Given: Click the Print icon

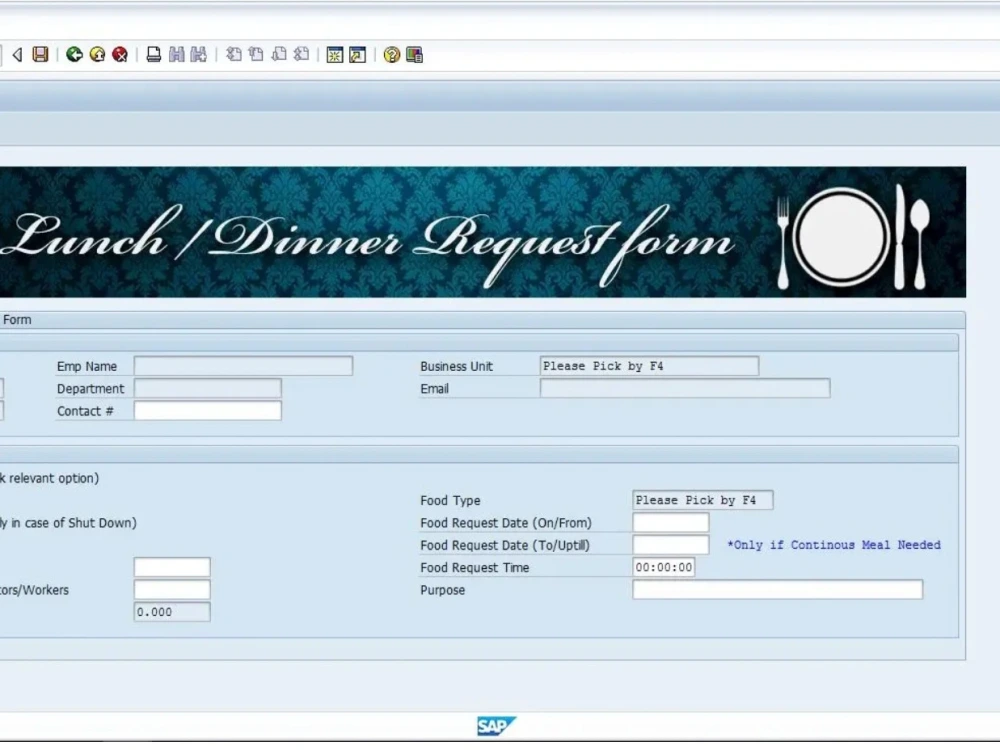Looking at the screenshot, I should coord(154,55).
